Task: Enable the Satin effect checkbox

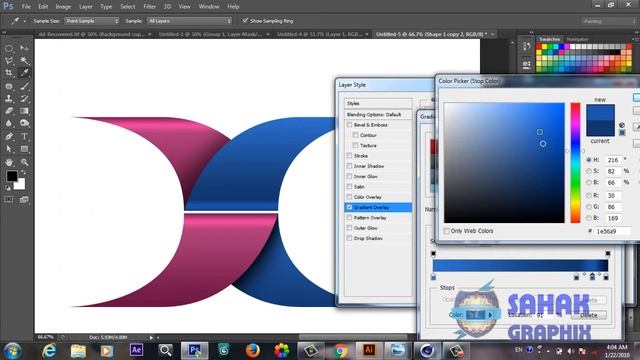Action: tap(349, 187)
